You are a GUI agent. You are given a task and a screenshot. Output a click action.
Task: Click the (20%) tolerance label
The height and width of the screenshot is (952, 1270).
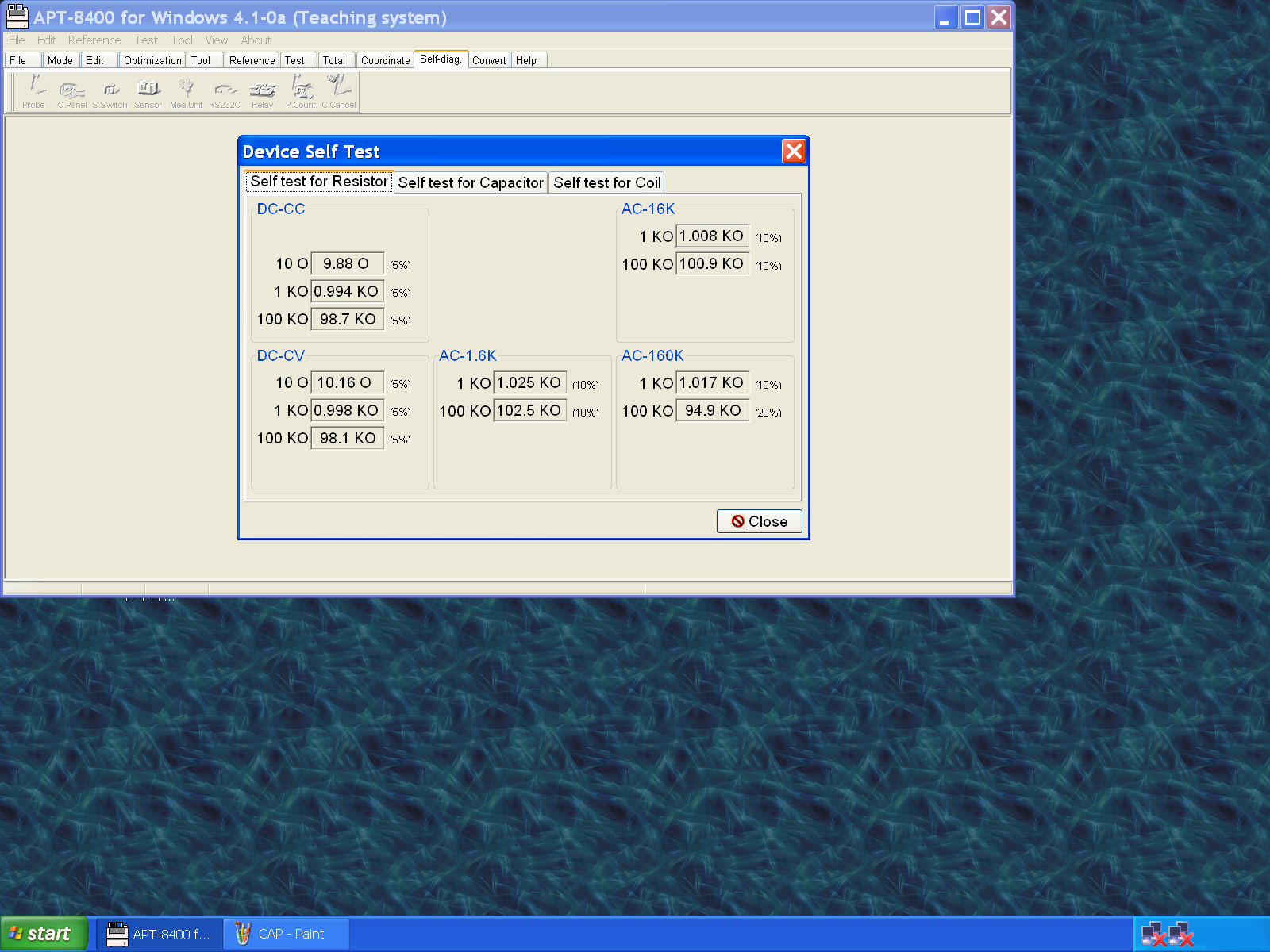[768, 413]
